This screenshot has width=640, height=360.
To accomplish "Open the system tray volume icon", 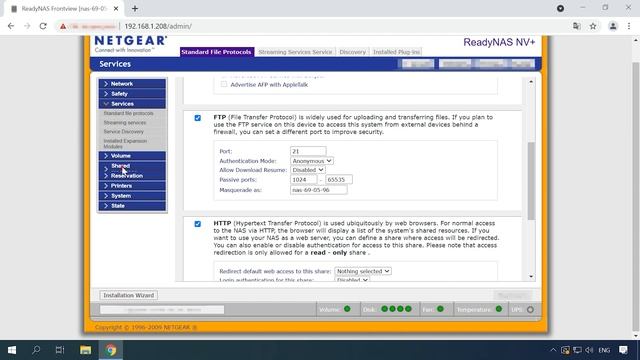I will [589, 350].
